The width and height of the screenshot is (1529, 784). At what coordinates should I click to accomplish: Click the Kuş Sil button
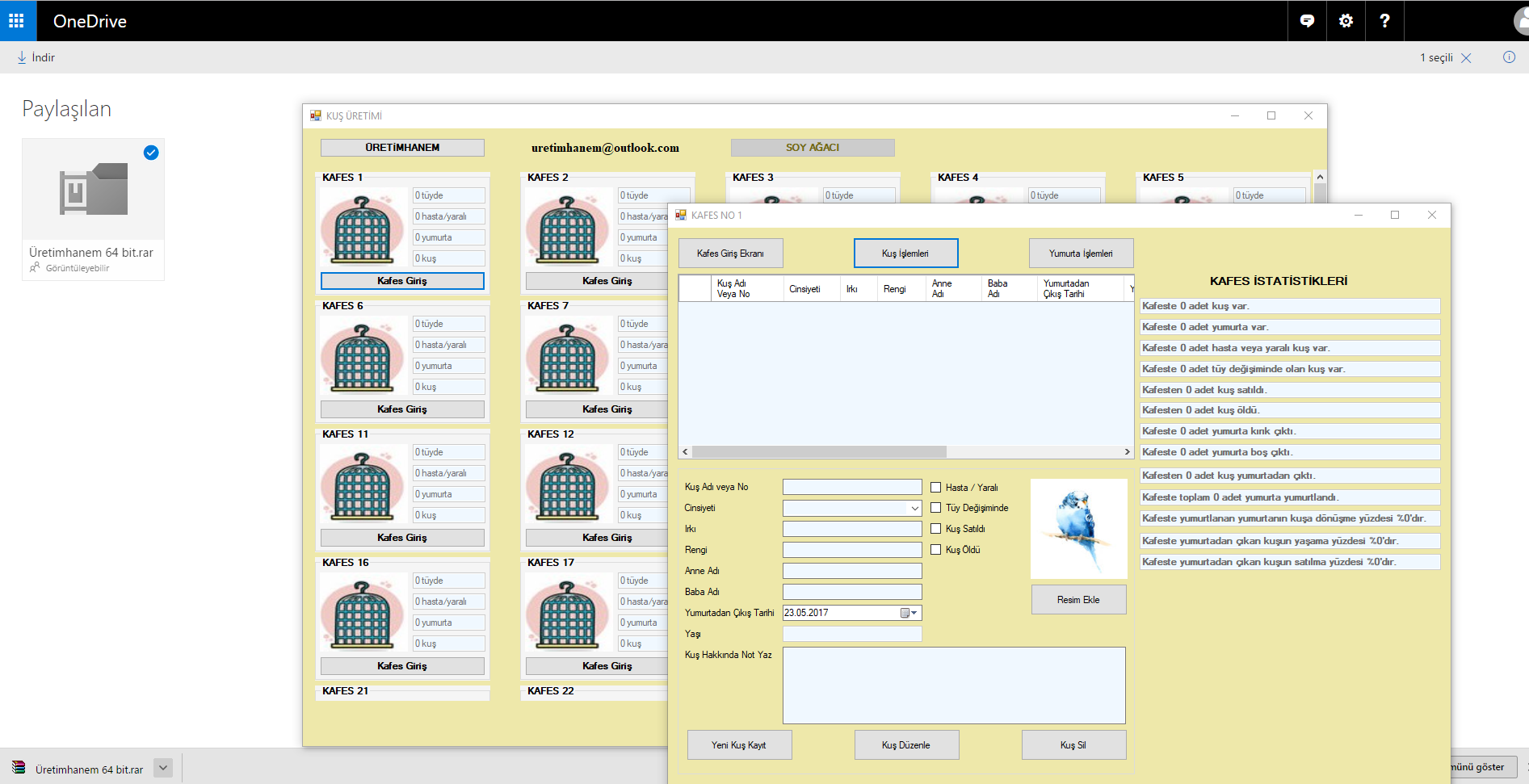coord(1073,745)
